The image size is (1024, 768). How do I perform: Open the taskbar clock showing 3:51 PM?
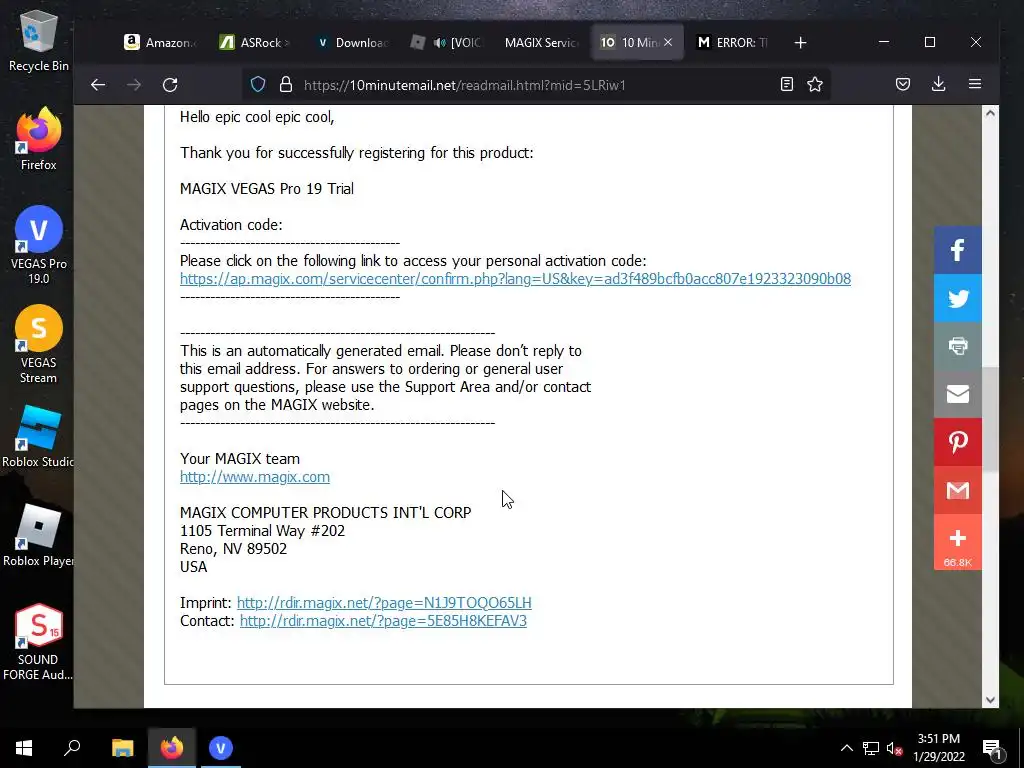click(x=938, y=748)
